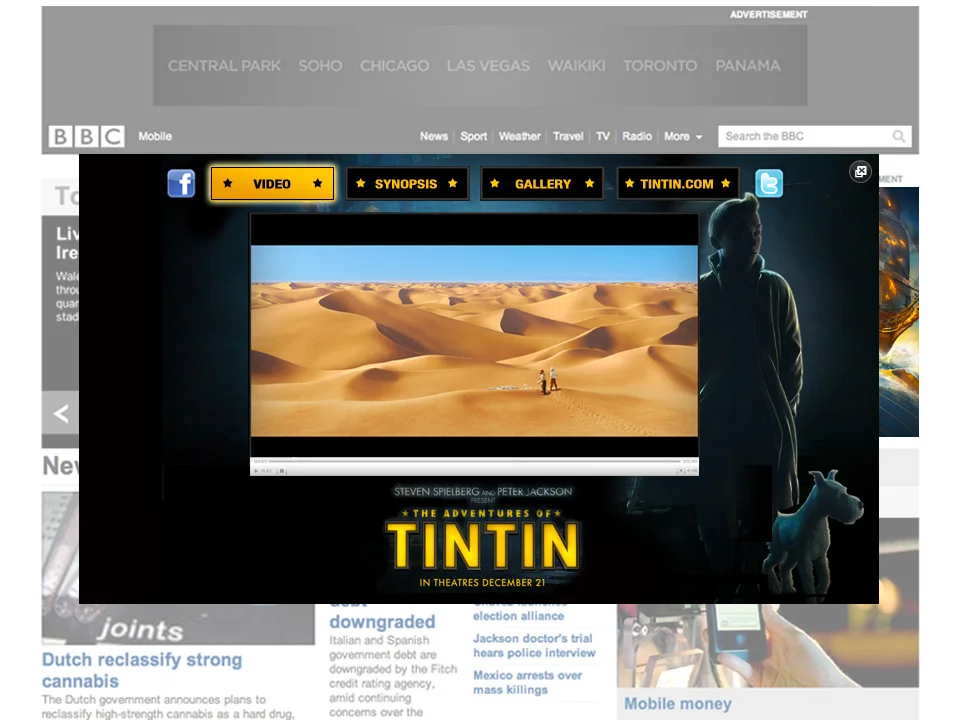Go to BBC home via logo
This screenshot has height=720, width=960.
(86, 136)
